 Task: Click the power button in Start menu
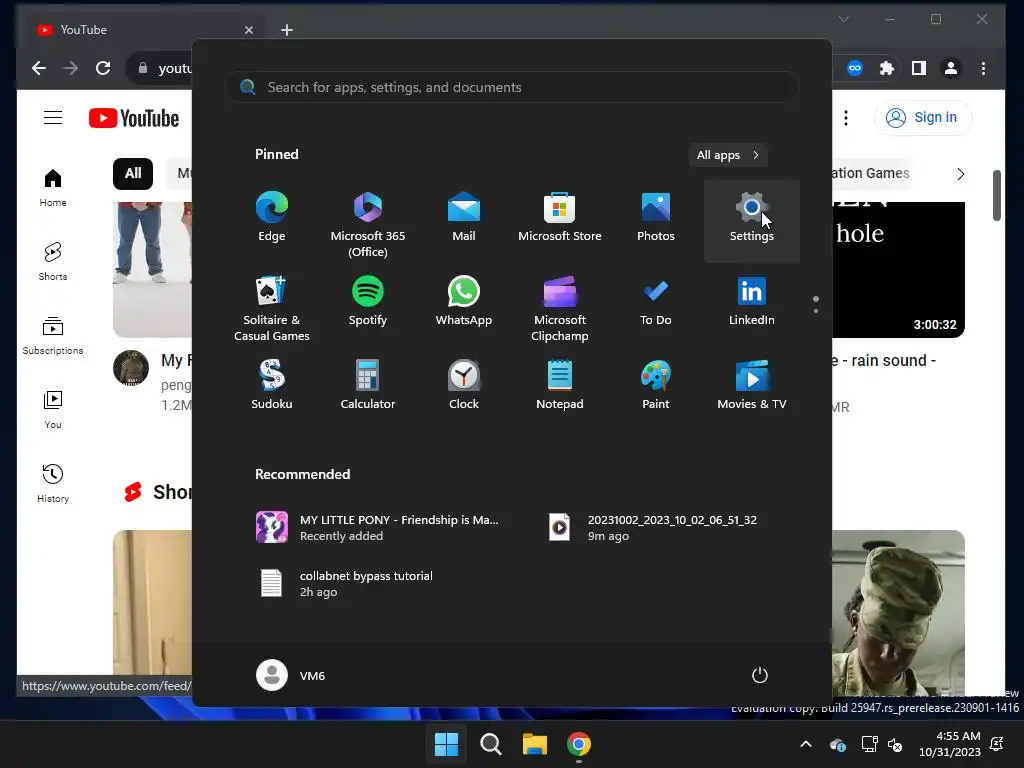click(x=760, y=675)
